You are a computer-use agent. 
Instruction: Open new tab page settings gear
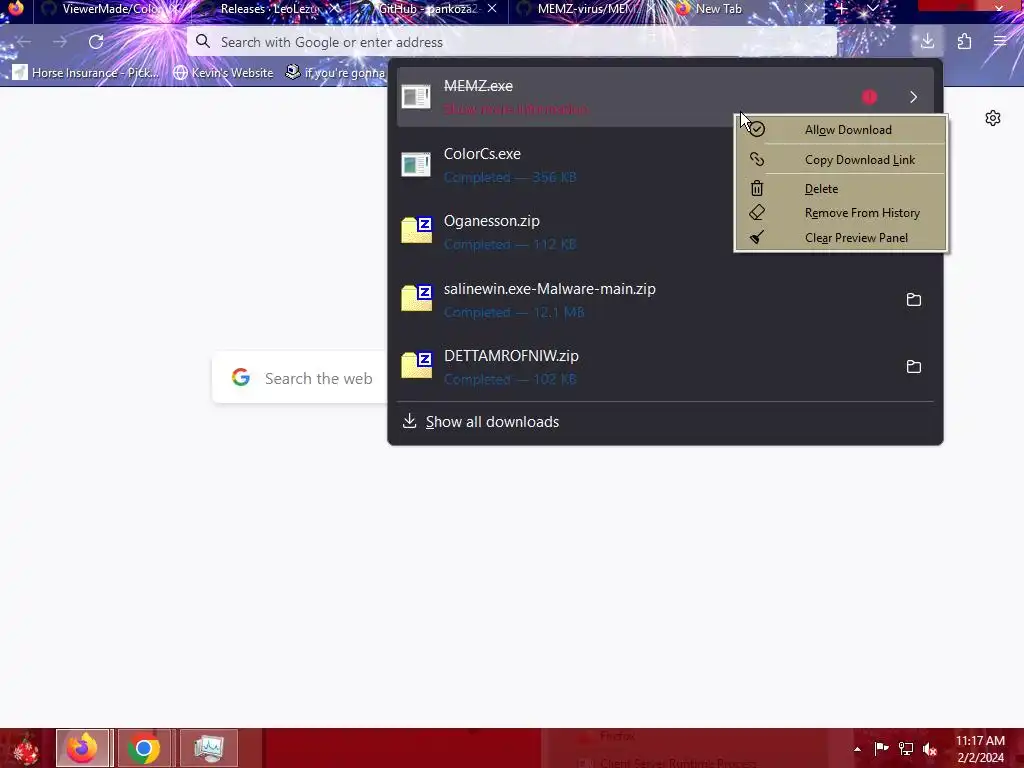(993, 118)
